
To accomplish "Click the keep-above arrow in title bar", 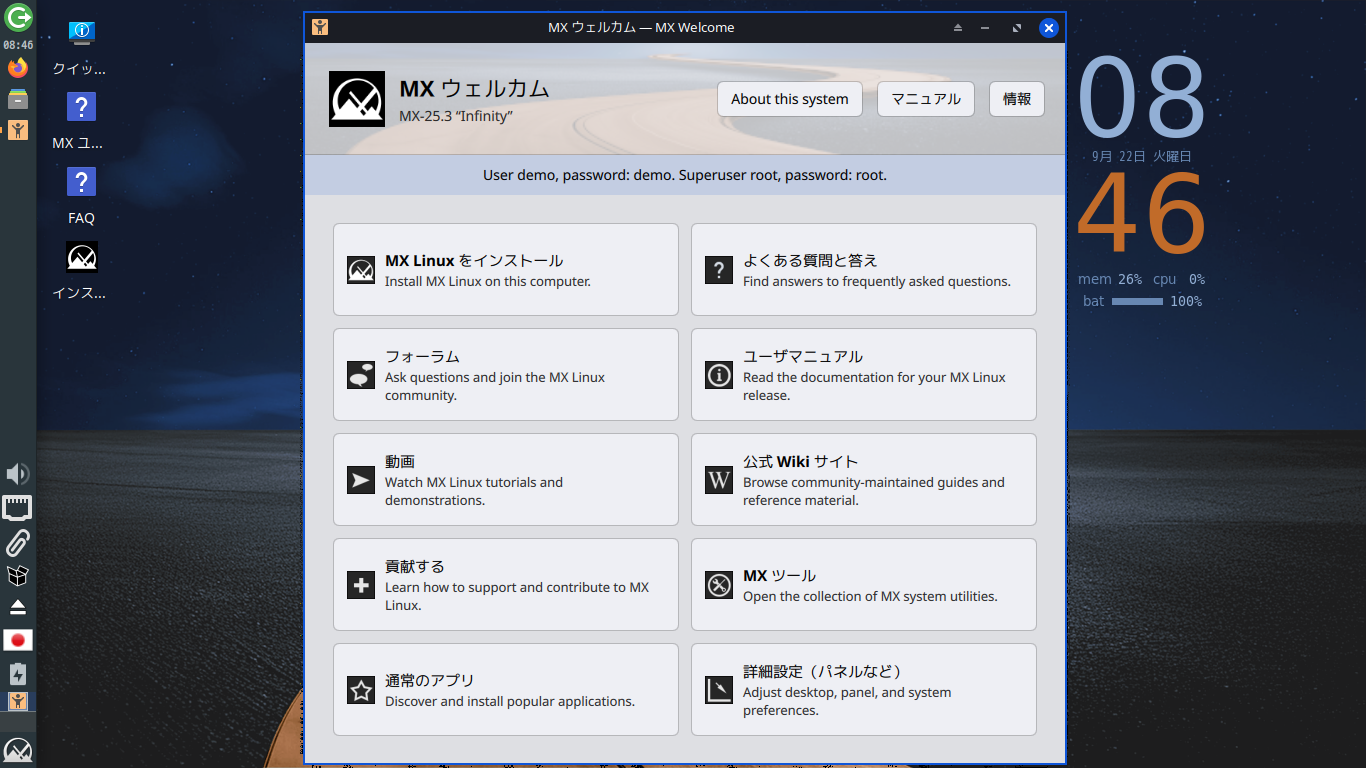I will (x=957, y=28).
